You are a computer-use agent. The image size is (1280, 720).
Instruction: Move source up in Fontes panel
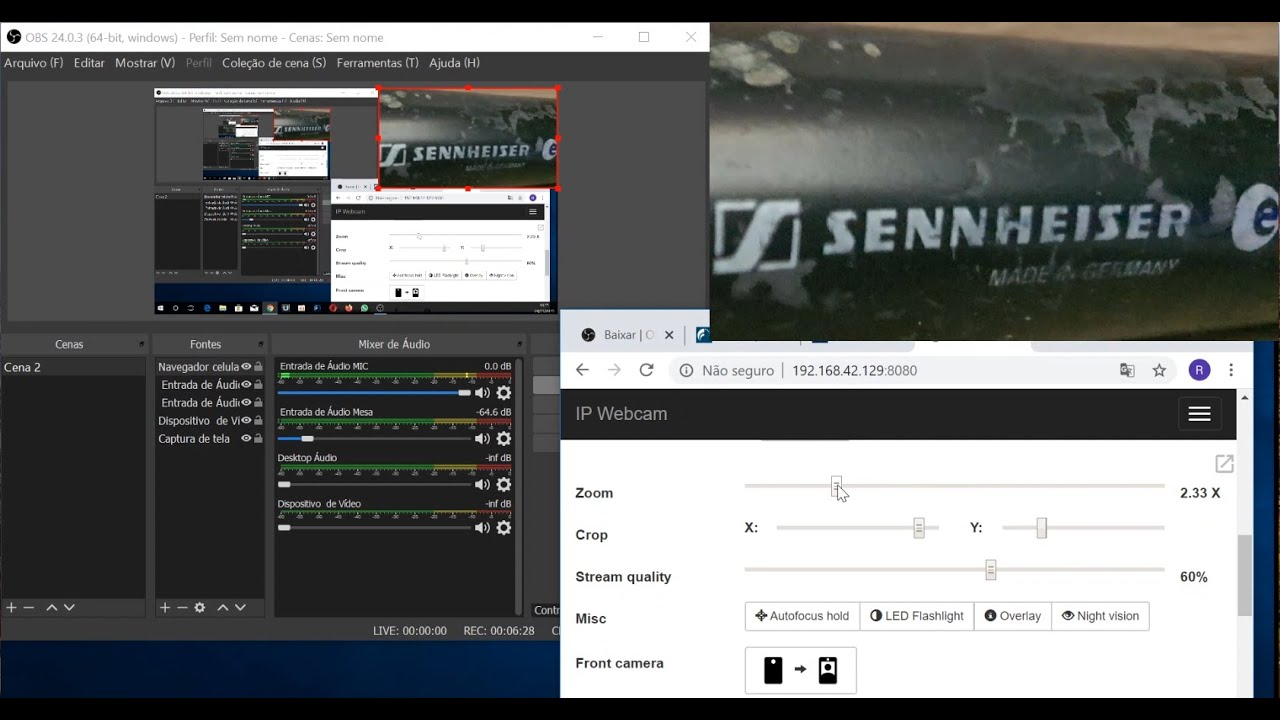pos(223,607)
